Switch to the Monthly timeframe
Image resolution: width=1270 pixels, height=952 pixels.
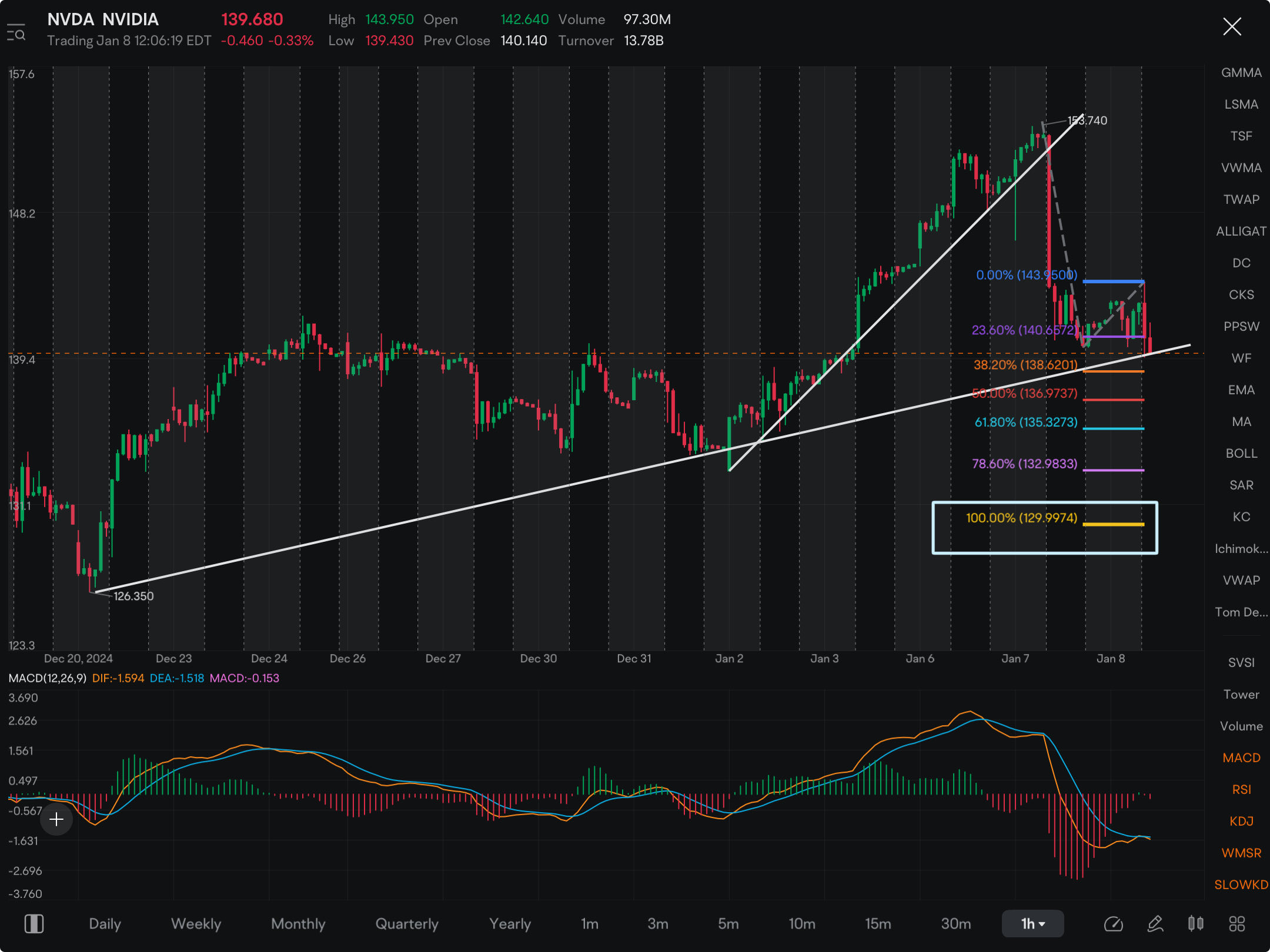coord(298,924)
